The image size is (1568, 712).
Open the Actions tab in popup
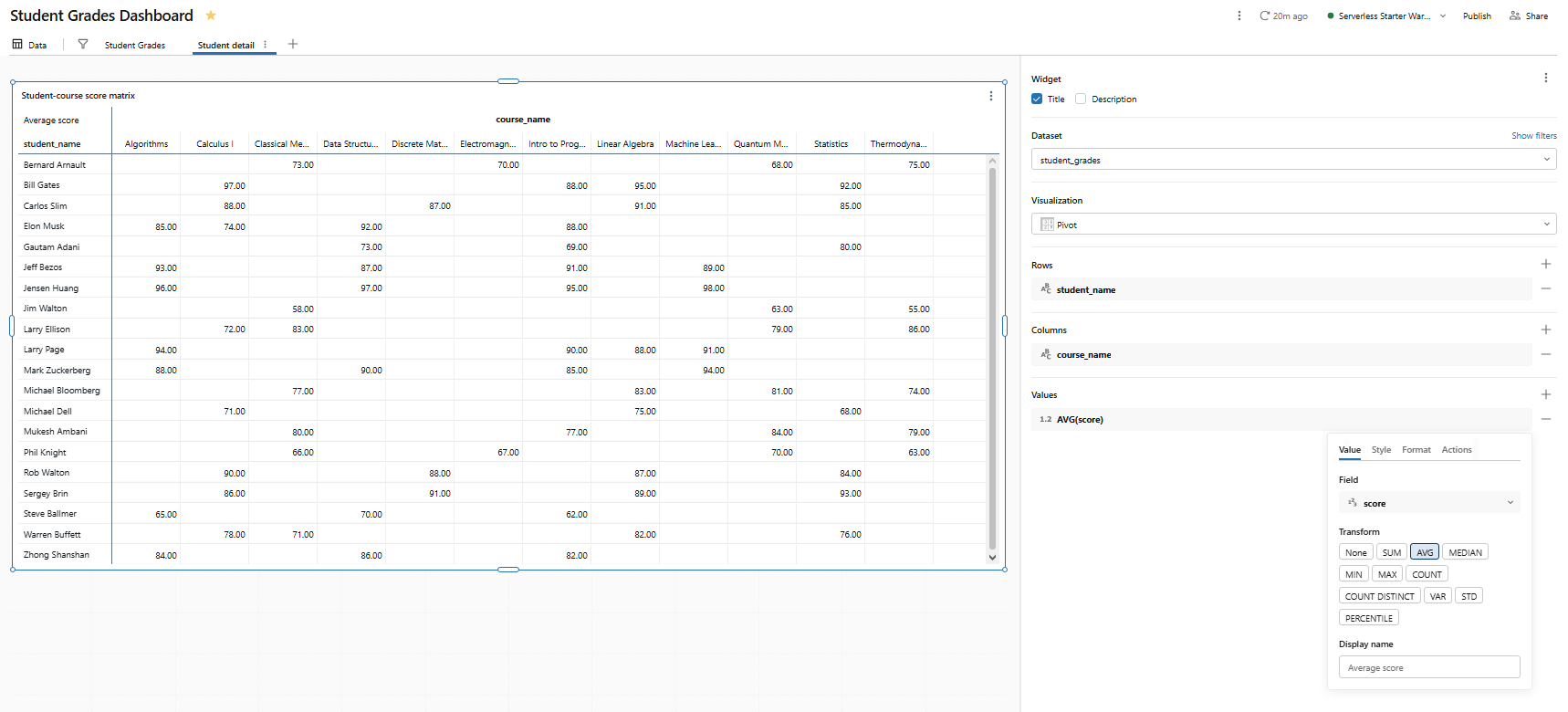pyautogui.click(x=1456, y=449)
